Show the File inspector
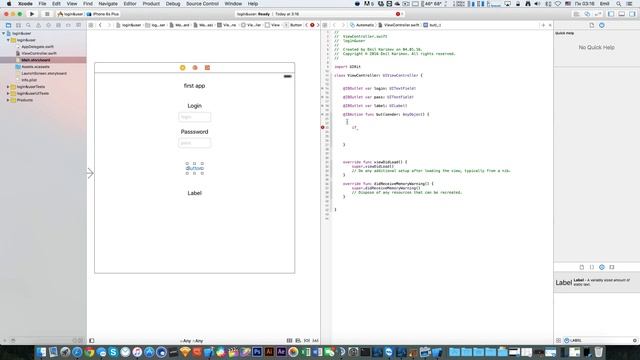The width and height of the screenshot is (640, 360). 591,25
